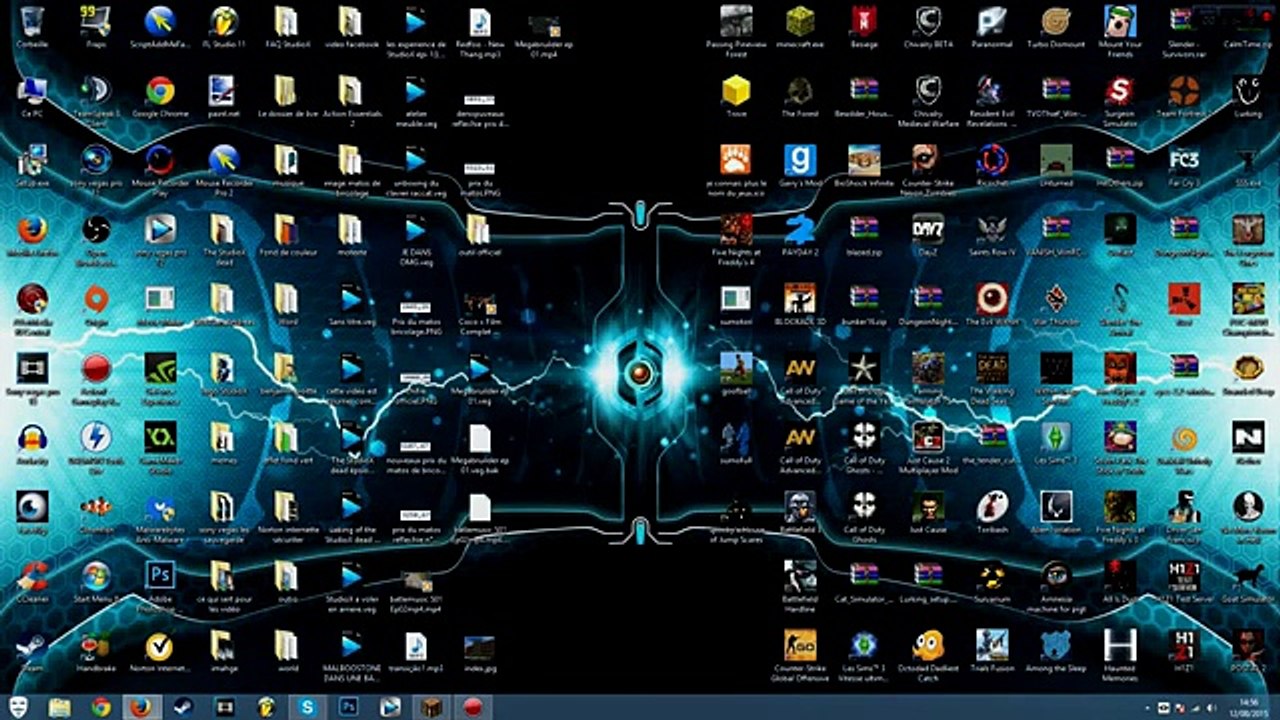
Task: Click the Ce PC computer icon
Action: tap(32, 91)
